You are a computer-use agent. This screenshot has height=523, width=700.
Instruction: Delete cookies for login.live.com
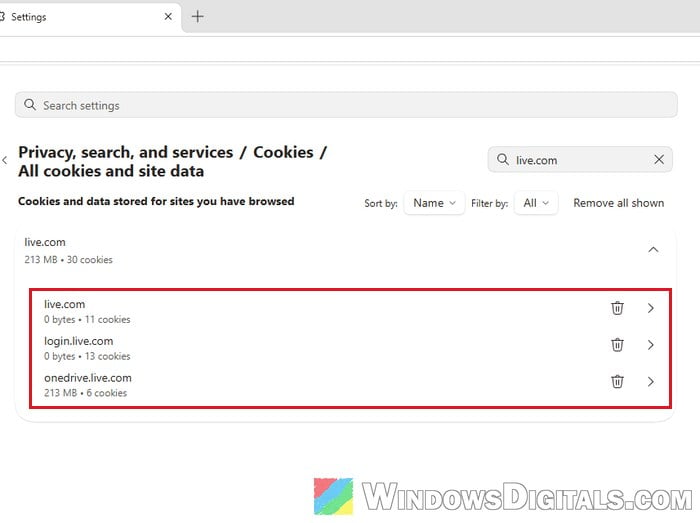(x=617, y=345)
